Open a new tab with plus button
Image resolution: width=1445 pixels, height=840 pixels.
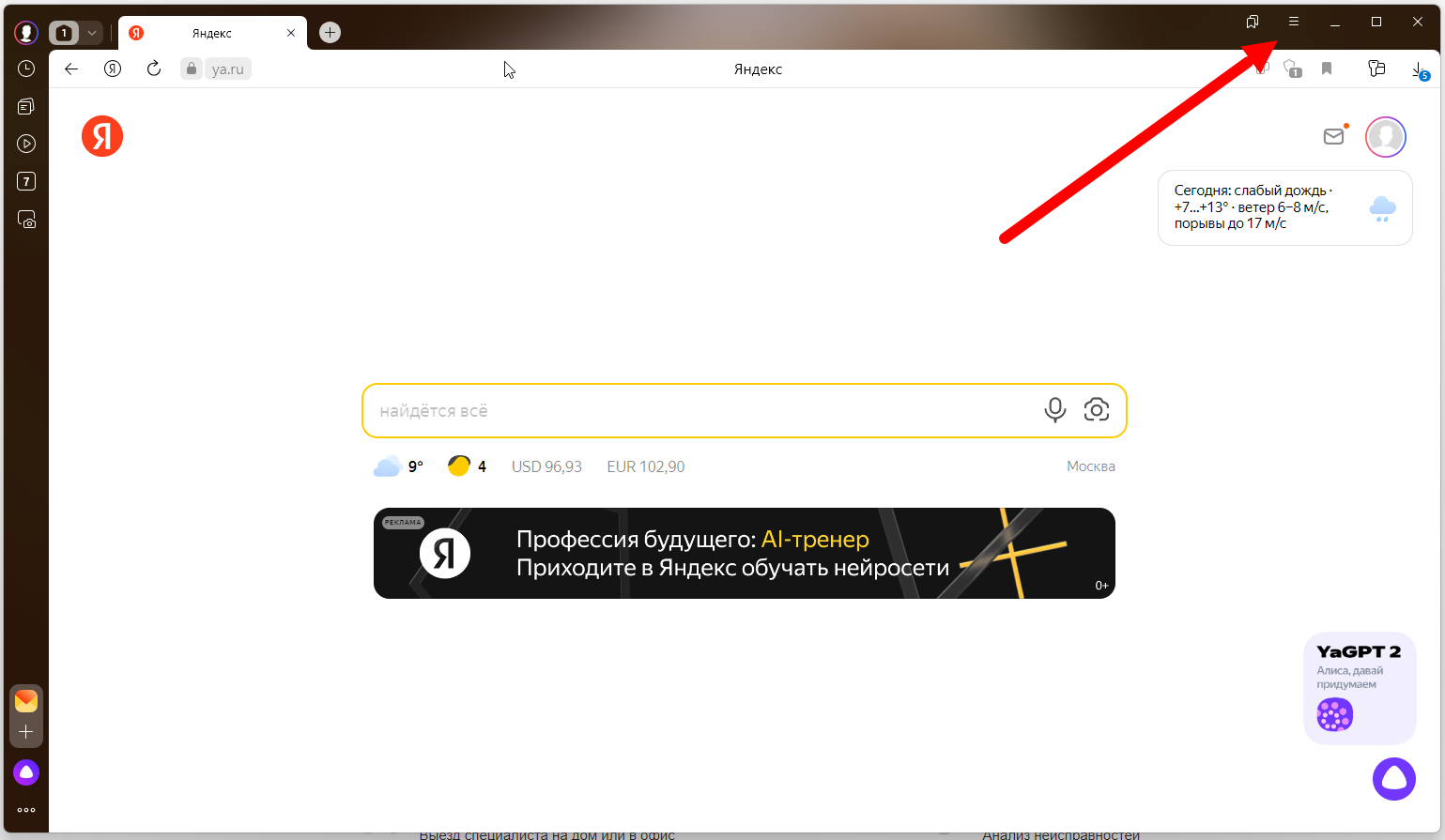tap(330, 33)
